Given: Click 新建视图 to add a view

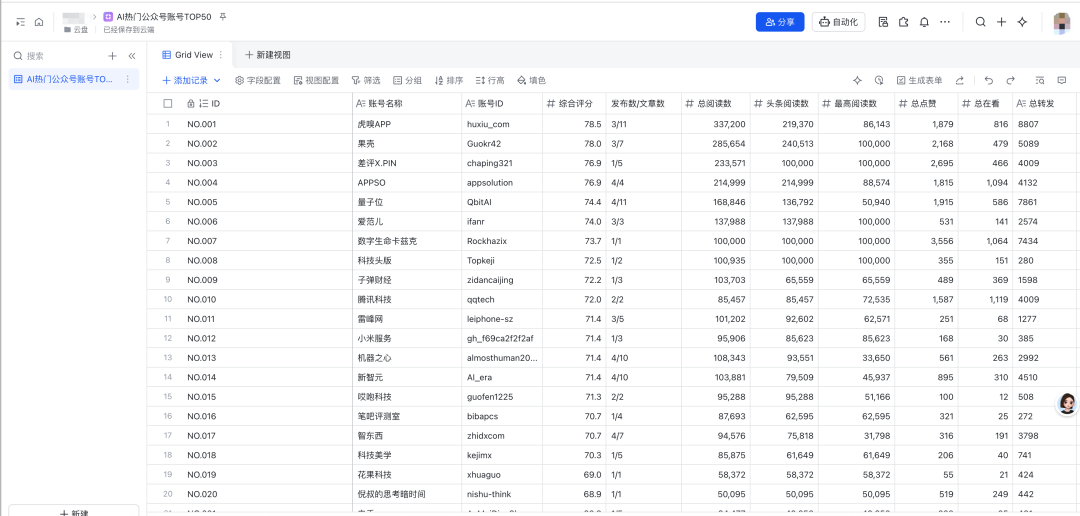Looking at the screenshot, I should click(268, 54).
